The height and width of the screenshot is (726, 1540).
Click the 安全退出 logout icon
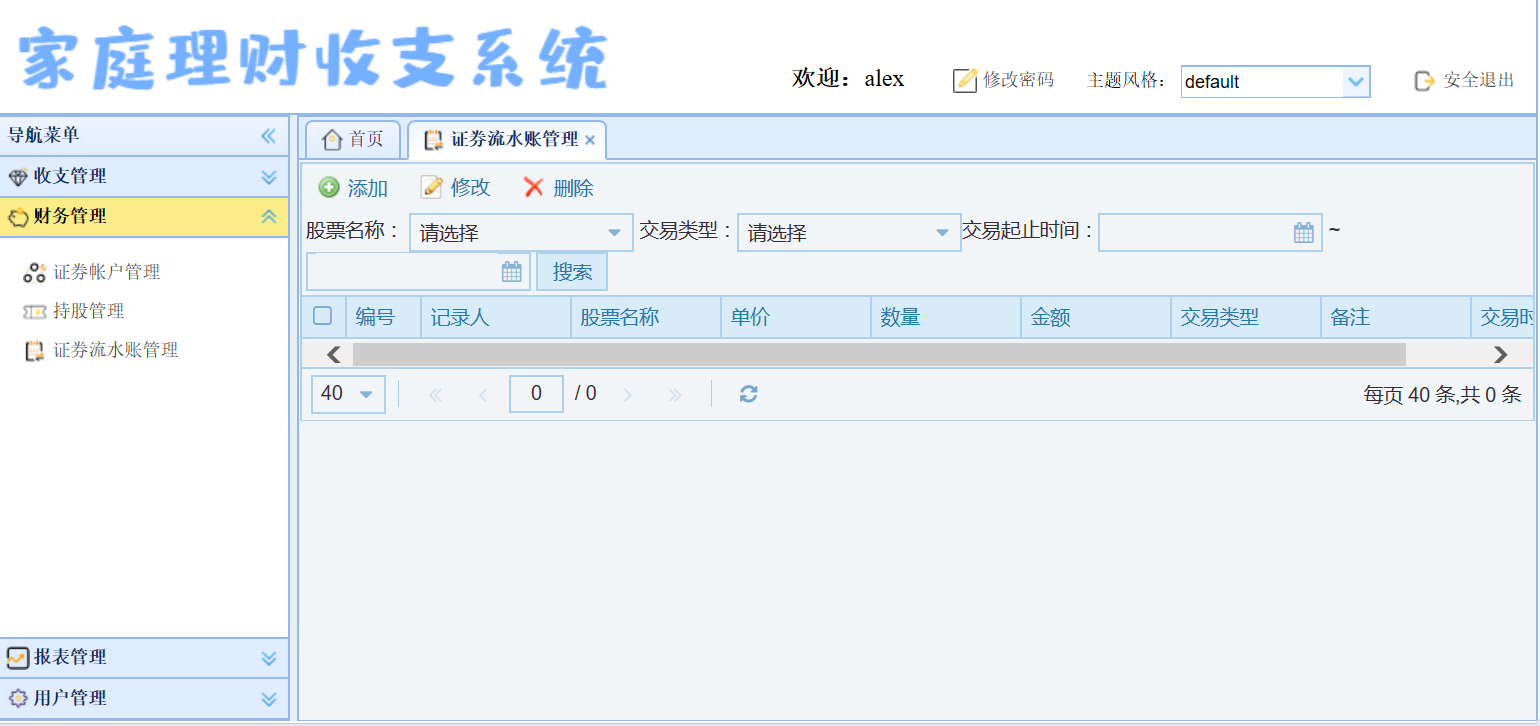click(1424, 81)
